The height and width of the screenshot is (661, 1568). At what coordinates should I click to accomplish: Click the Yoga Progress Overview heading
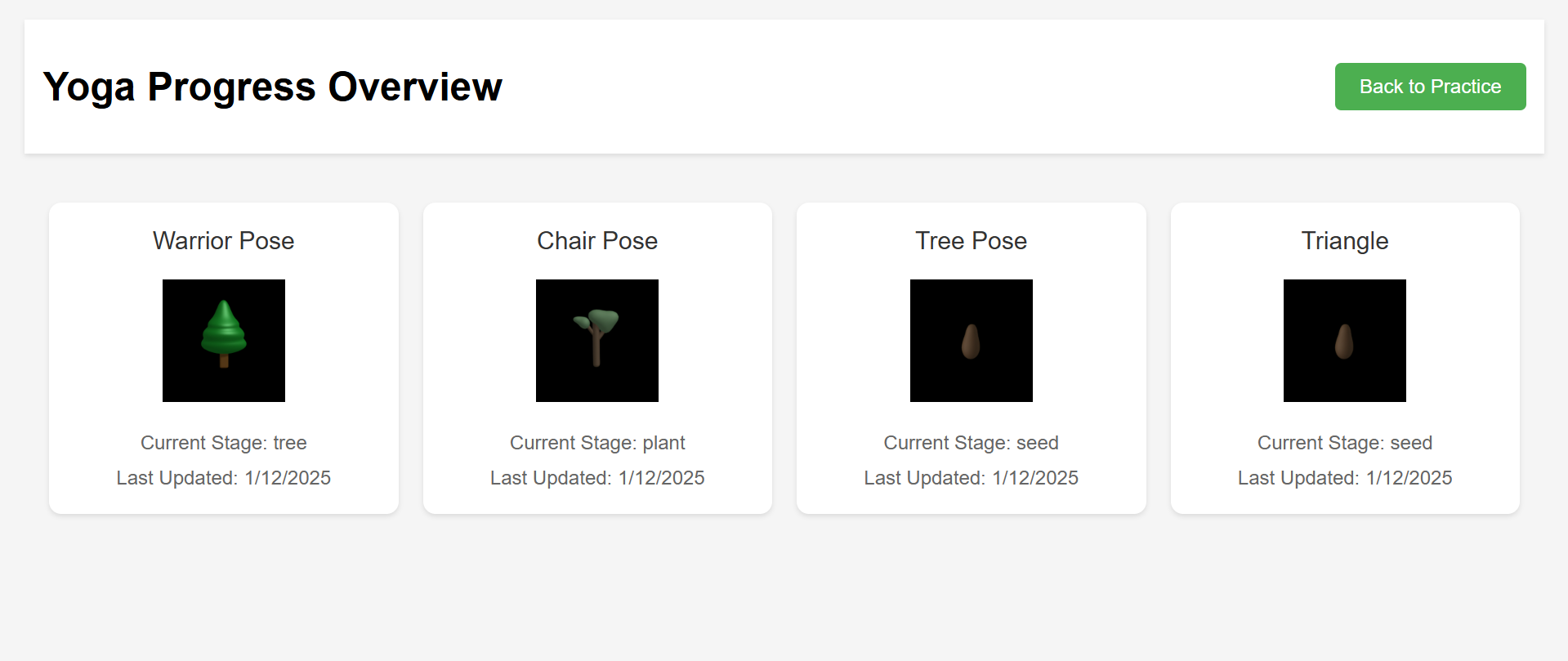coord(273,87)
